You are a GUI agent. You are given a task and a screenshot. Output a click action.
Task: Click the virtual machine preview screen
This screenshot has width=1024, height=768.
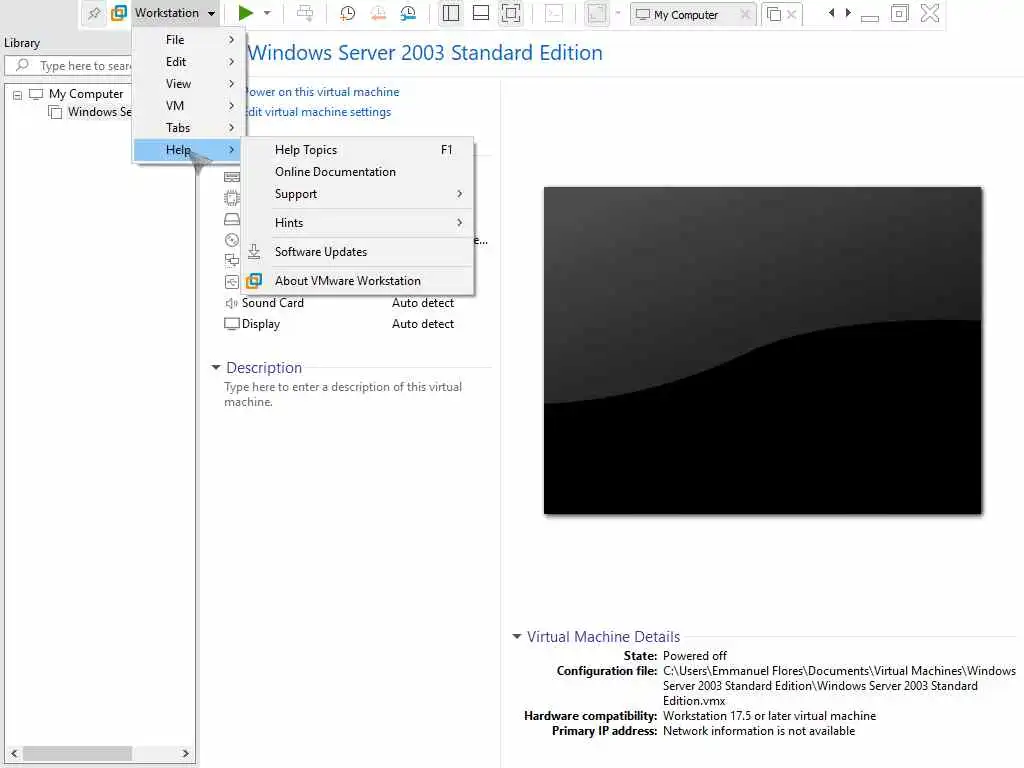click(x=763, y=351)
